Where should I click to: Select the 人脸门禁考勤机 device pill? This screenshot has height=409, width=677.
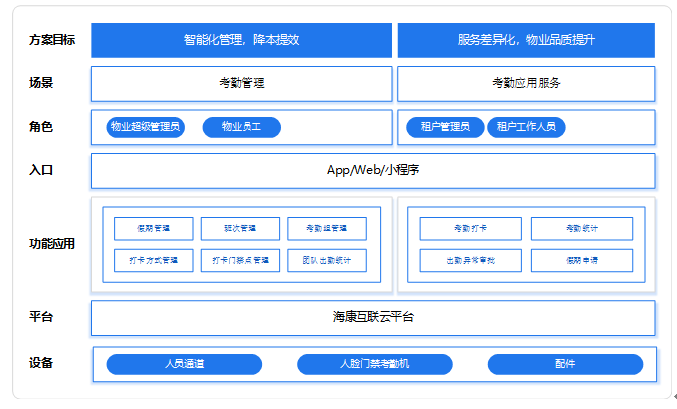coord(374,364)
